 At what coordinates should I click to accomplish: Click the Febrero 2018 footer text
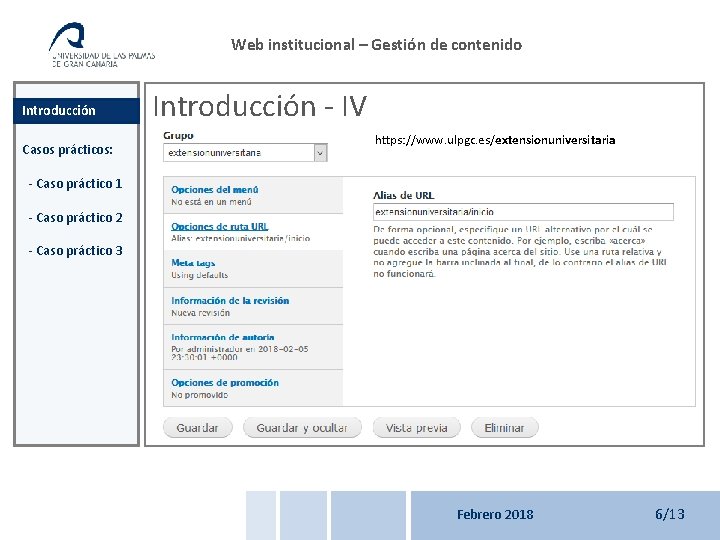(495, 514)
